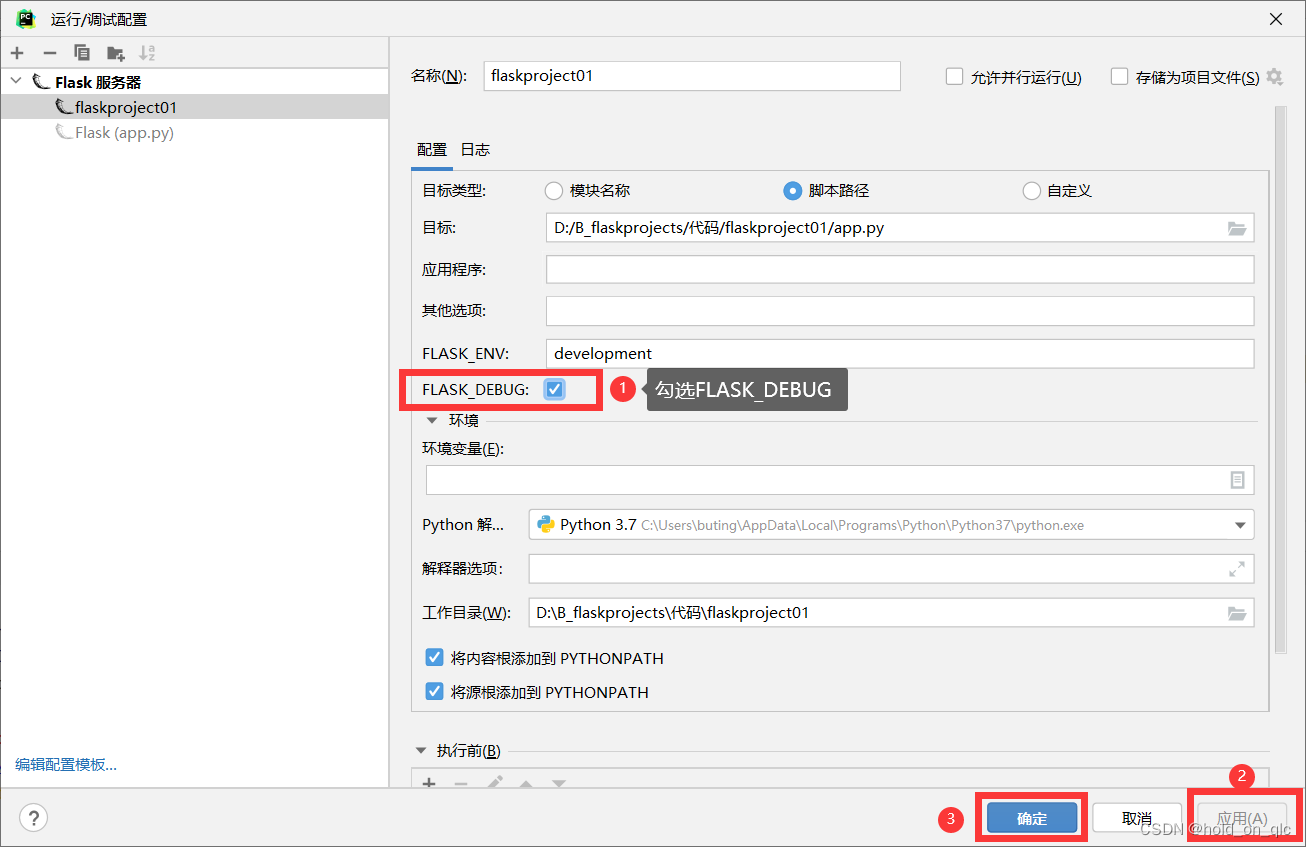Image resolution: width=1306 pixels, height=847 pixels.
Task: Open the 编辑配置模板 link
Action: pos(66,765)
